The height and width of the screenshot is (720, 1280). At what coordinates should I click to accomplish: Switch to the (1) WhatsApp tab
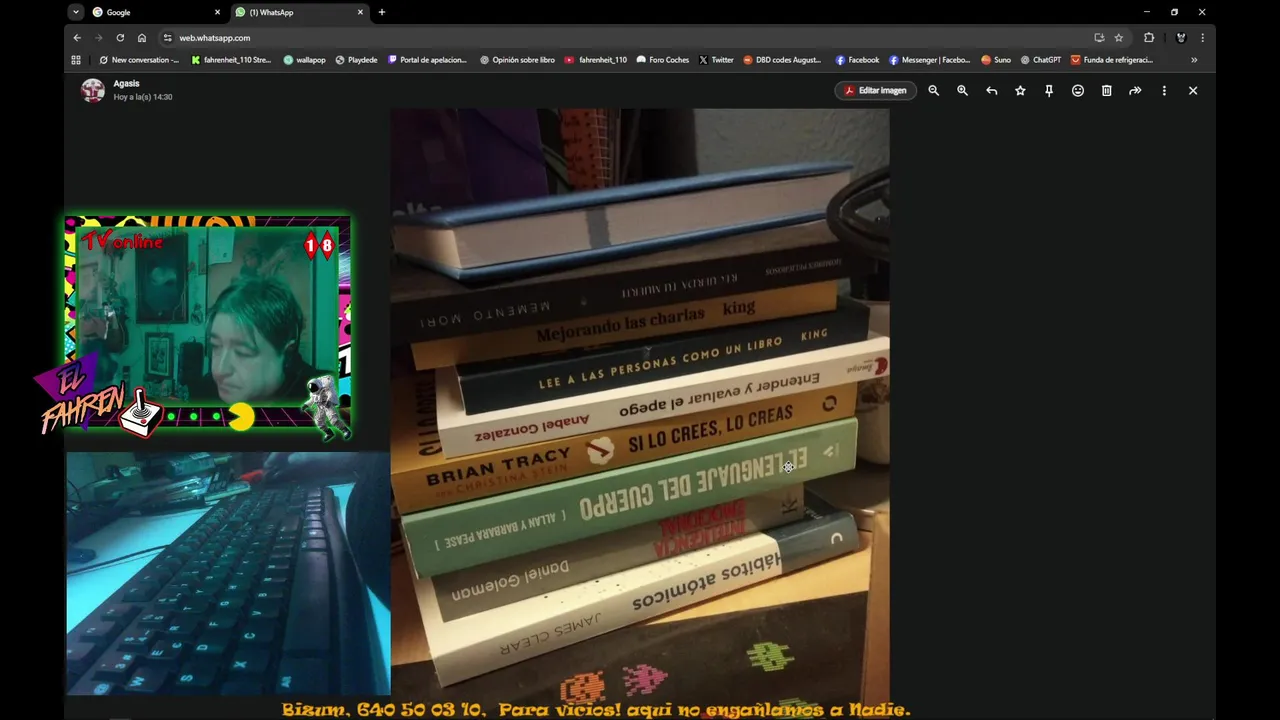click(298, 12)
